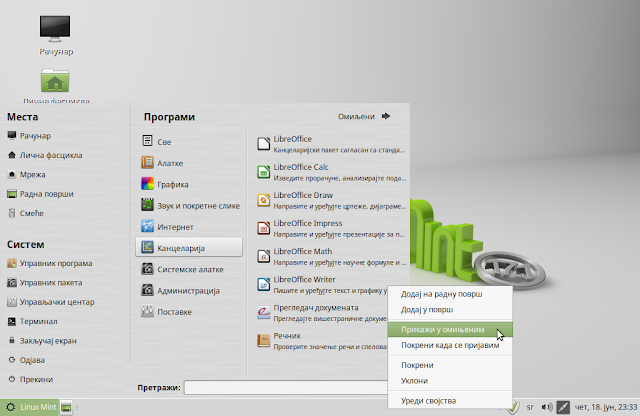Select the Интернет category
Image resolution: width=640 pixels, height=416 pixels.
point(189,227)
